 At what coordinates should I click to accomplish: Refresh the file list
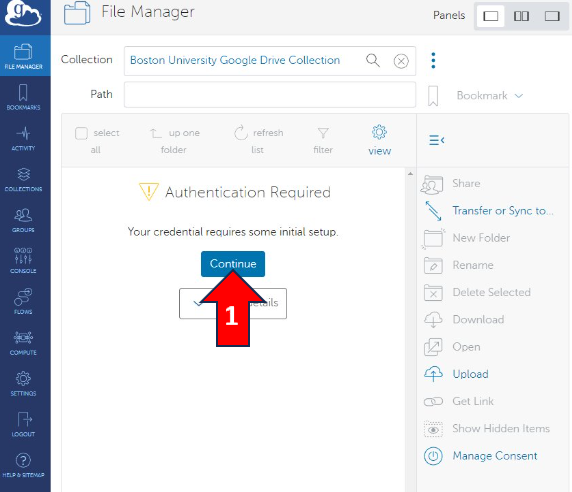tap(258, 141)
